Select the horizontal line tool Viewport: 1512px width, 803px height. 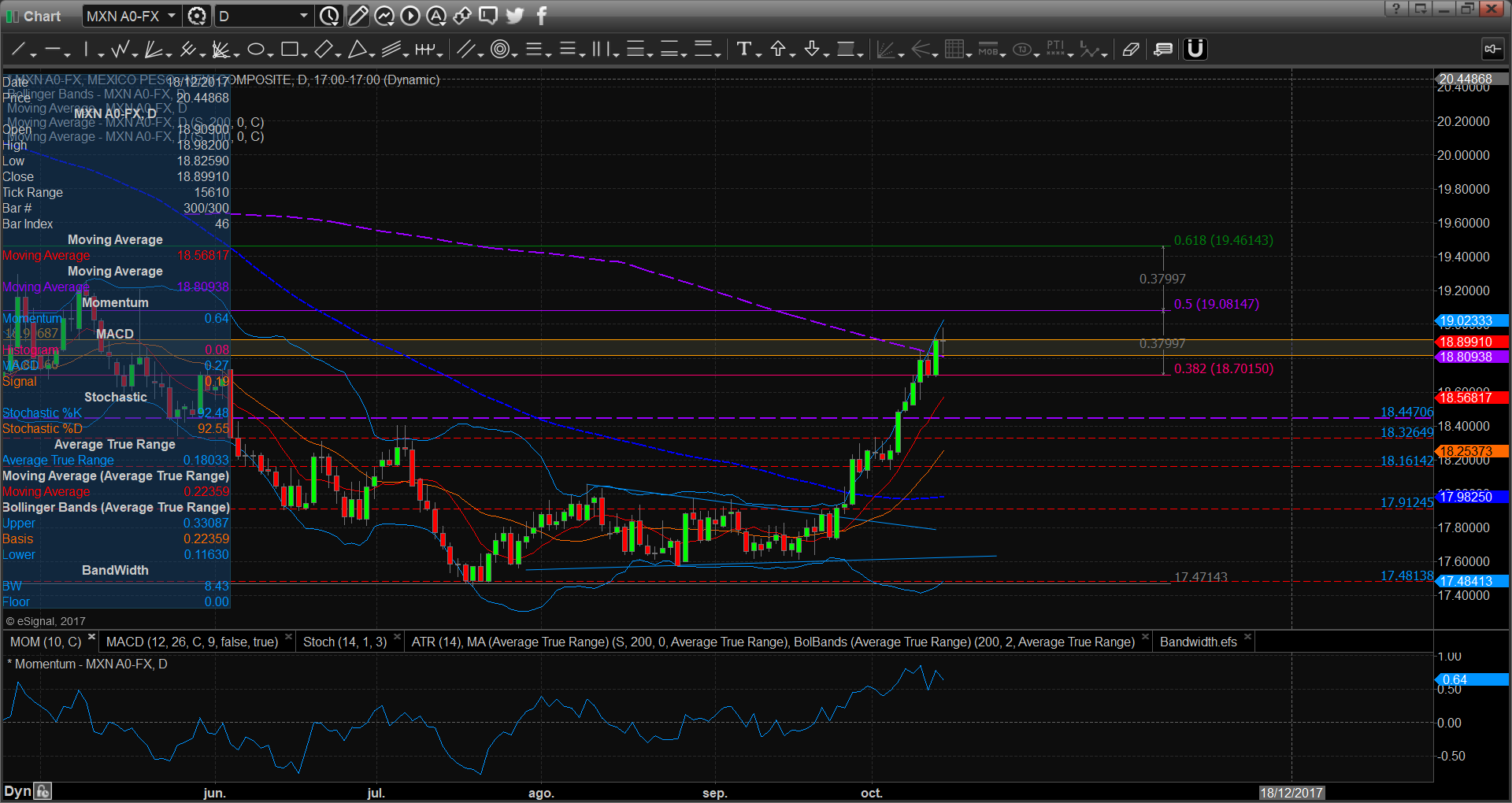click(52, 50)
